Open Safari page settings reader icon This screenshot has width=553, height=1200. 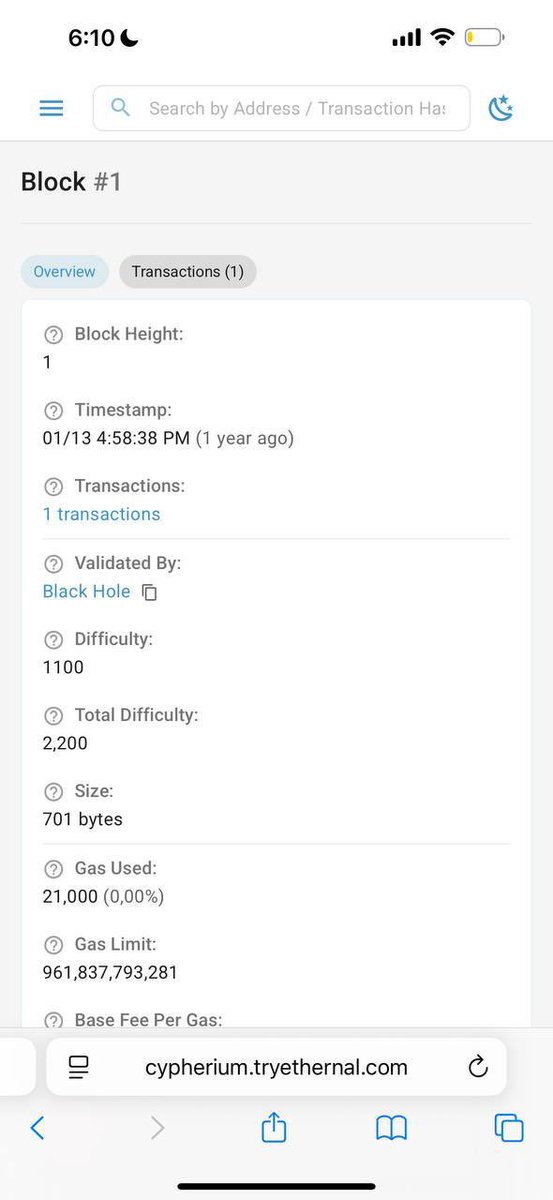(78, 1067)
